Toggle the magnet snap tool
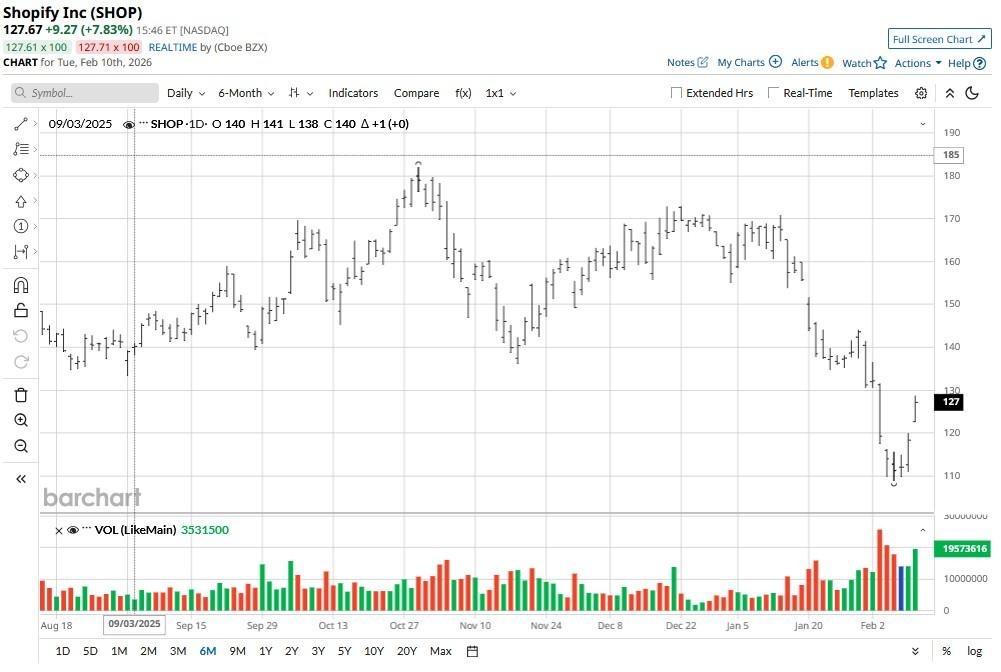Screen dimensions: 1001x672 tap(20, 285)
